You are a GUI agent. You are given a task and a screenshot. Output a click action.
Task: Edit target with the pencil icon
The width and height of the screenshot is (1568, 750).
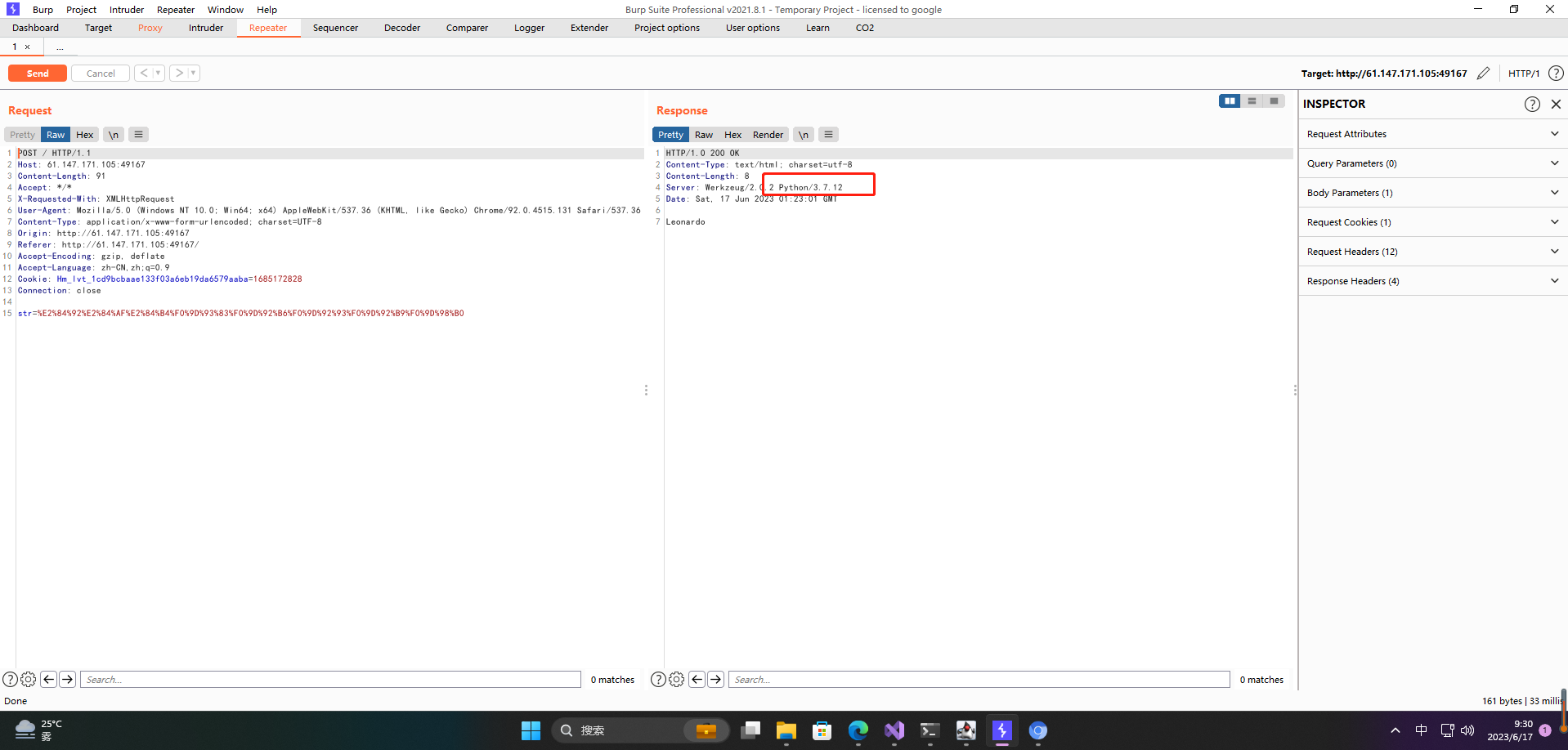(1484, 74)
